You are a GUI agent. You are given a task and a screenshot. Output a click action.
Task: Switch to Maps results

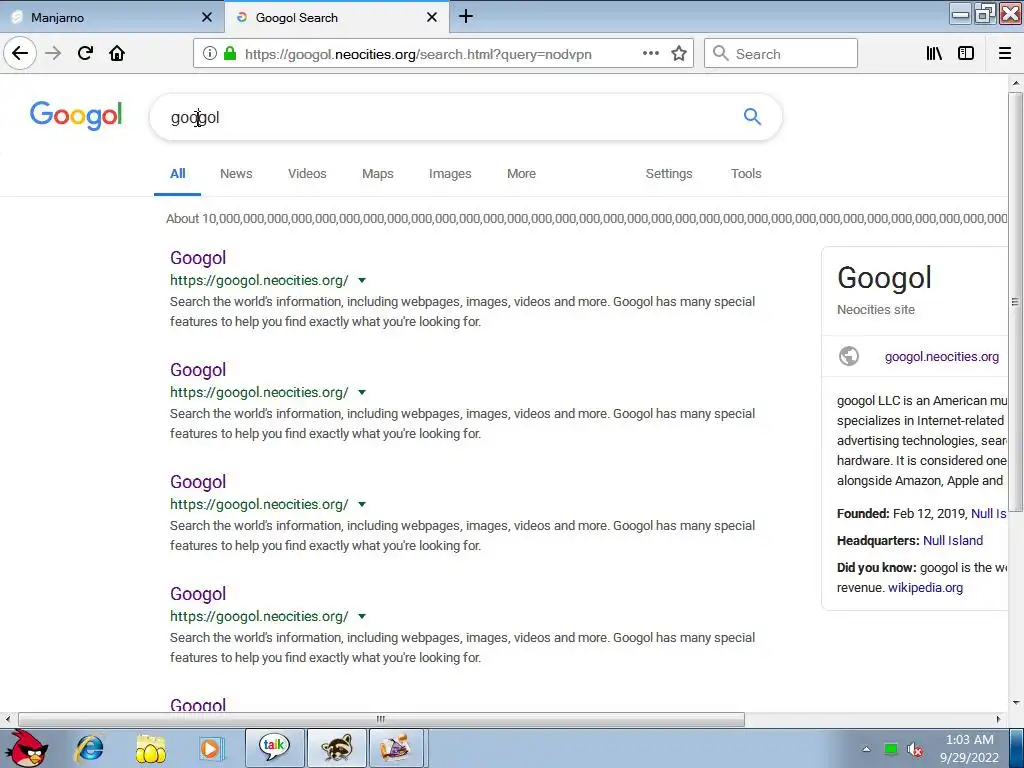377,174
